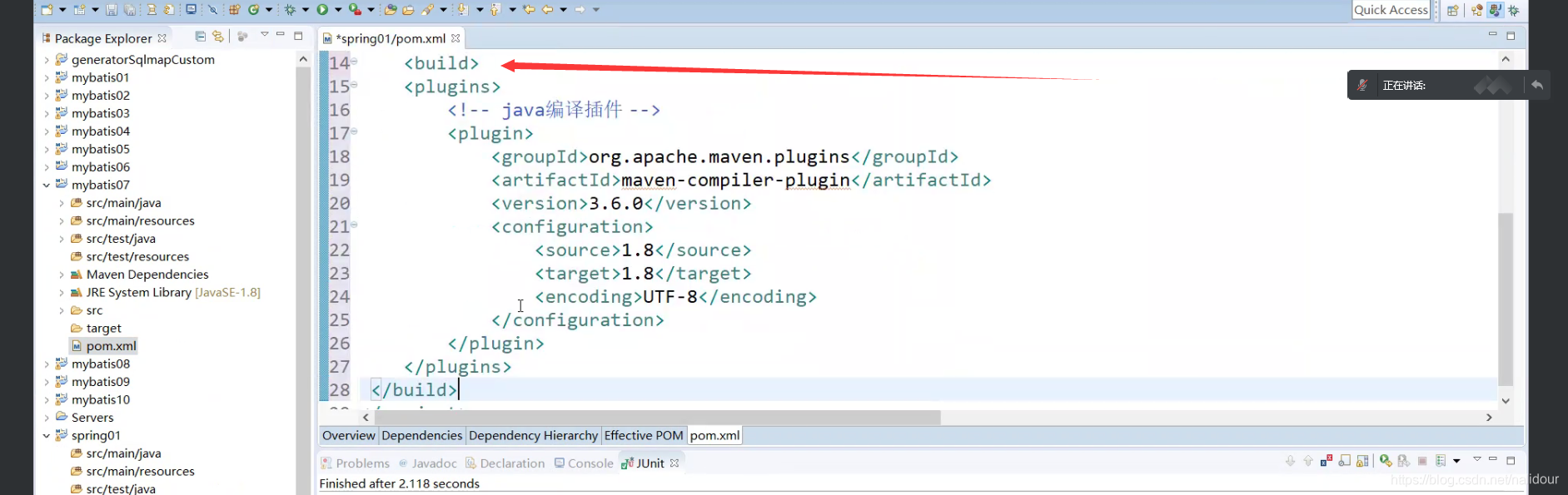Switch to the Dependency Hierarchy tab

pyautogui.click(x=533, y=435)
